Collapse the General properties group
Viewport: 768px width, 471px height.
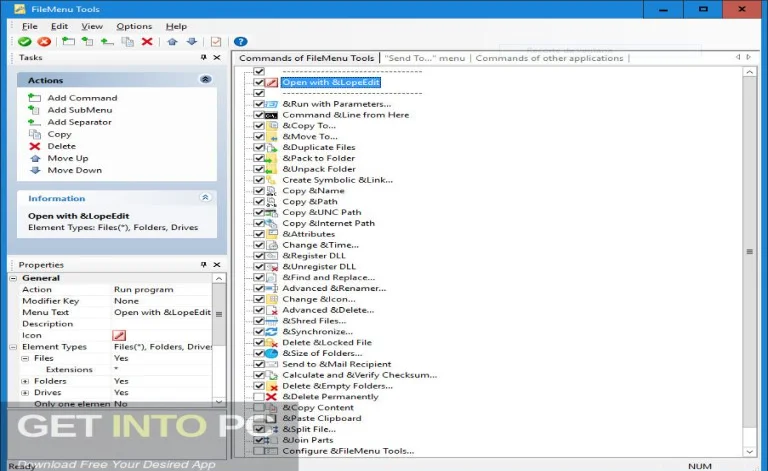(13, 278)
